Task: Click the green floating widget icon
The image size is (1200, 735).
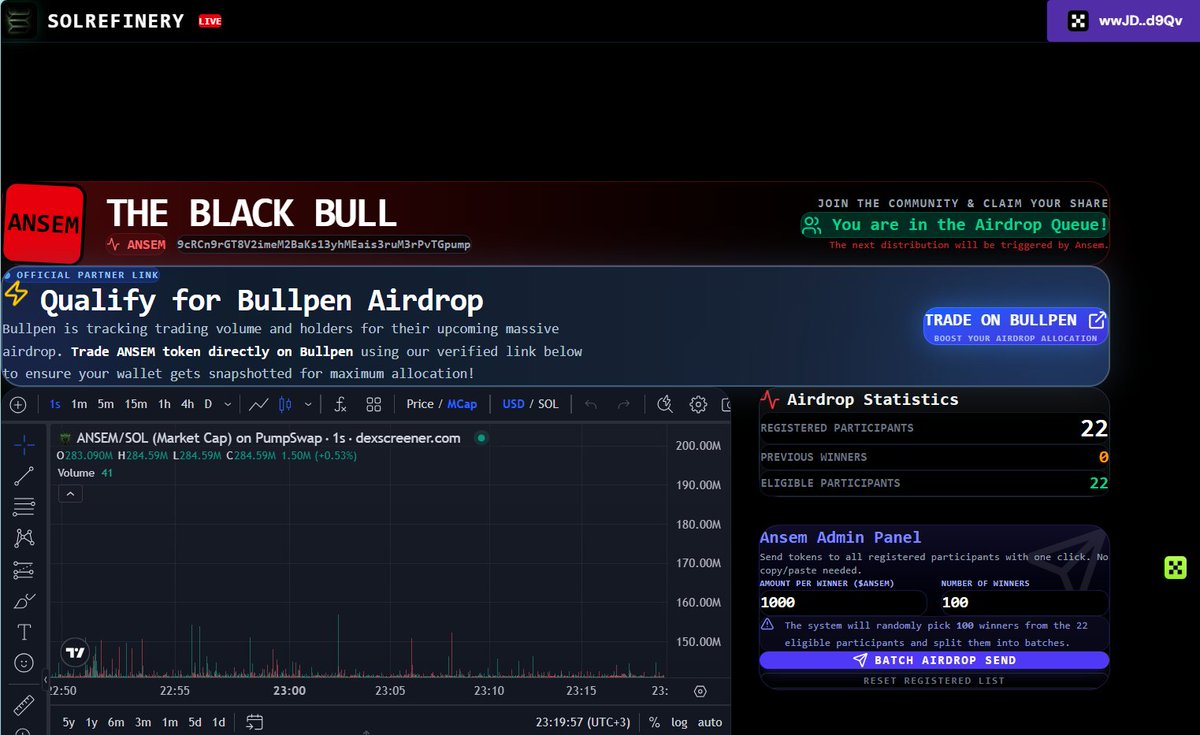Action: pyautogui.click(x=1175, y=568)
